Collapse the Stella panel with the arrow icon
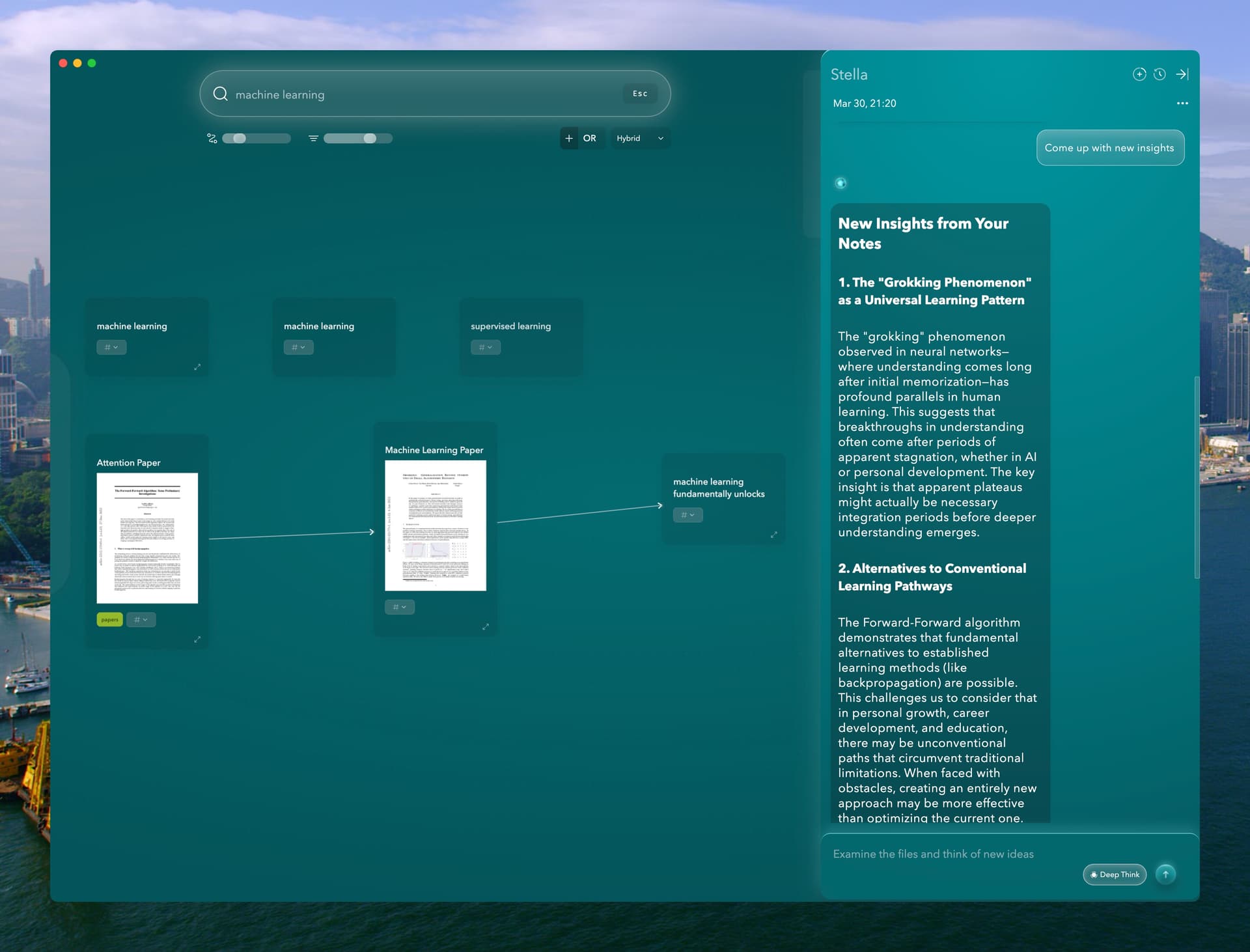This screenshot has width=1250, height=952. click(1182, 74)
